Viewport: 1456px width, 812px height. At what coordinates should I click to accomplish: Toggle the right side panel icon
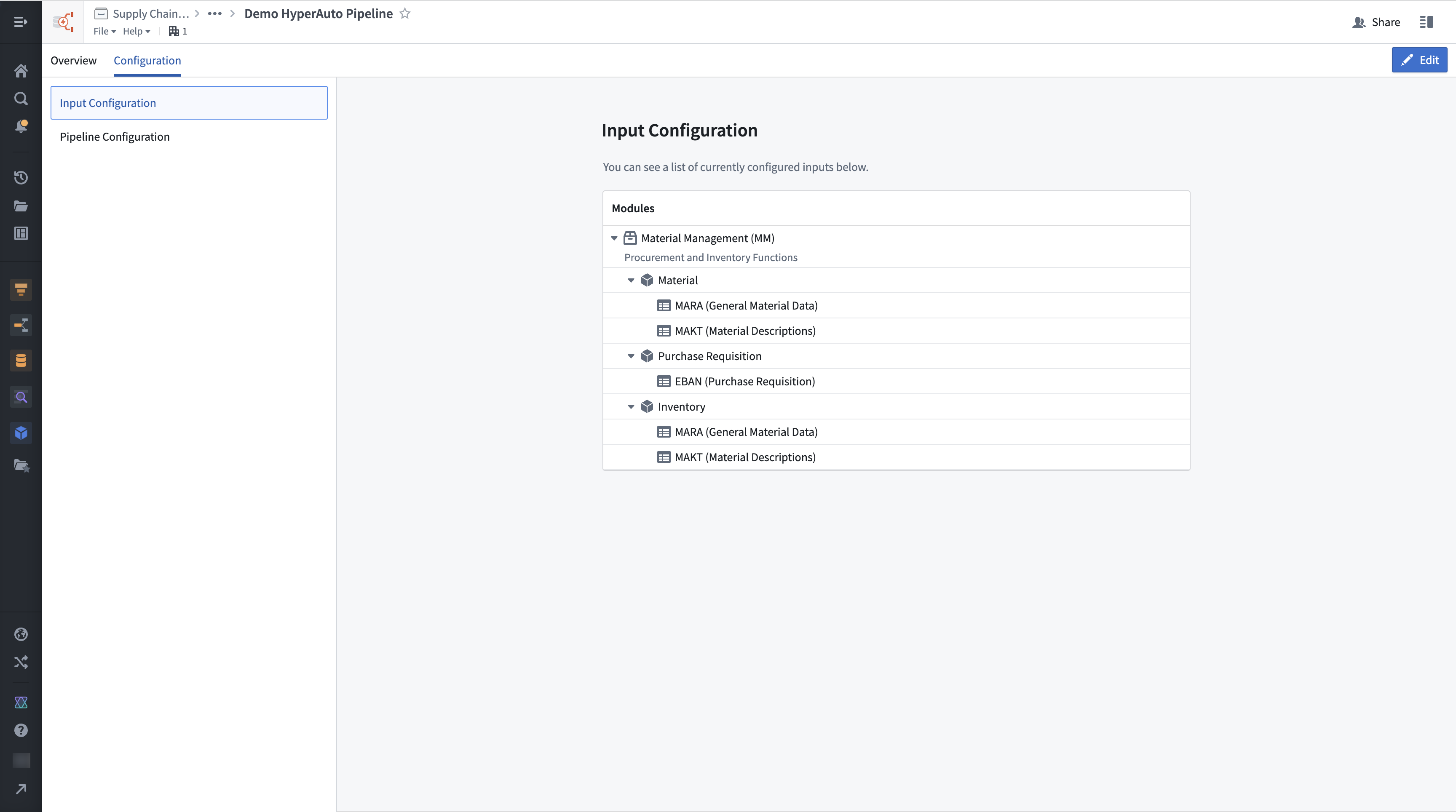(1426, 22)
